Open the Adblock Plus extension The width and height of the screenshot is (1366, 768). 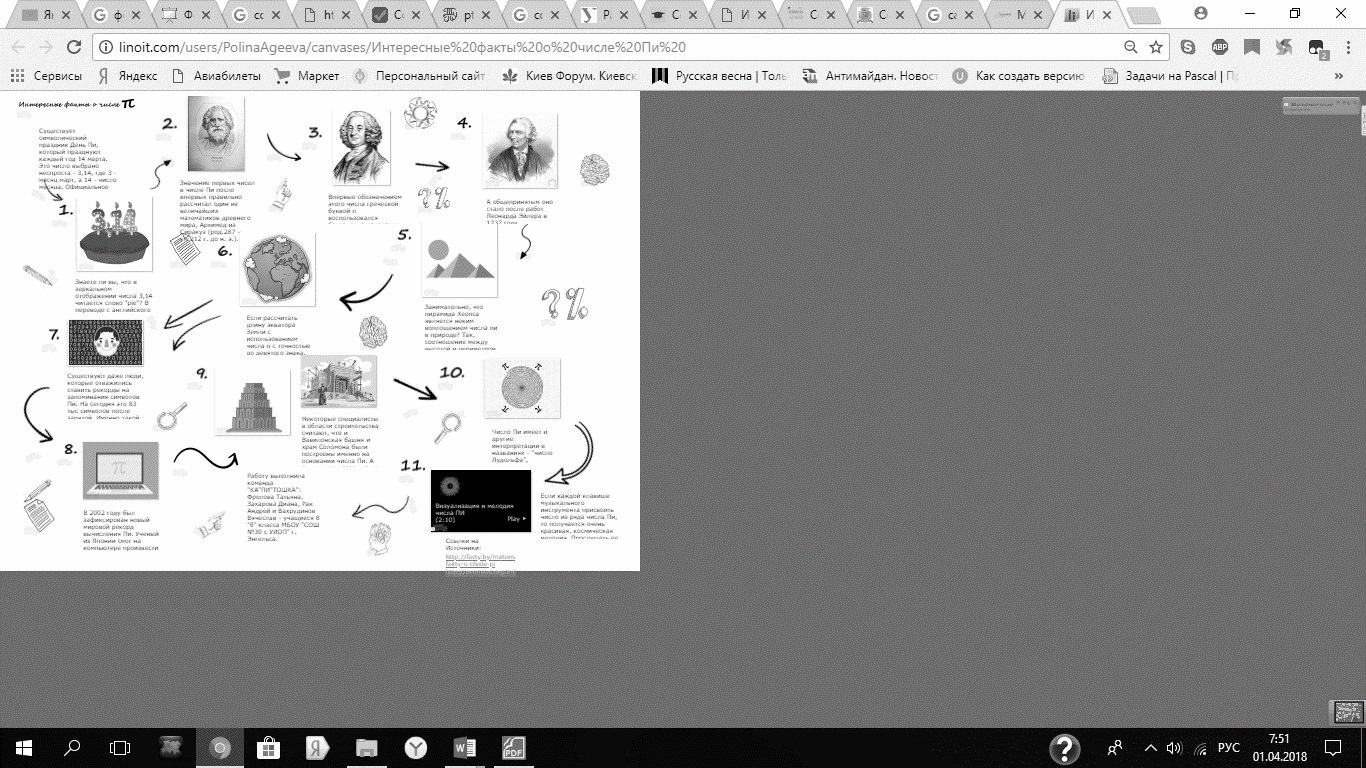click(x=1220, y=47)
